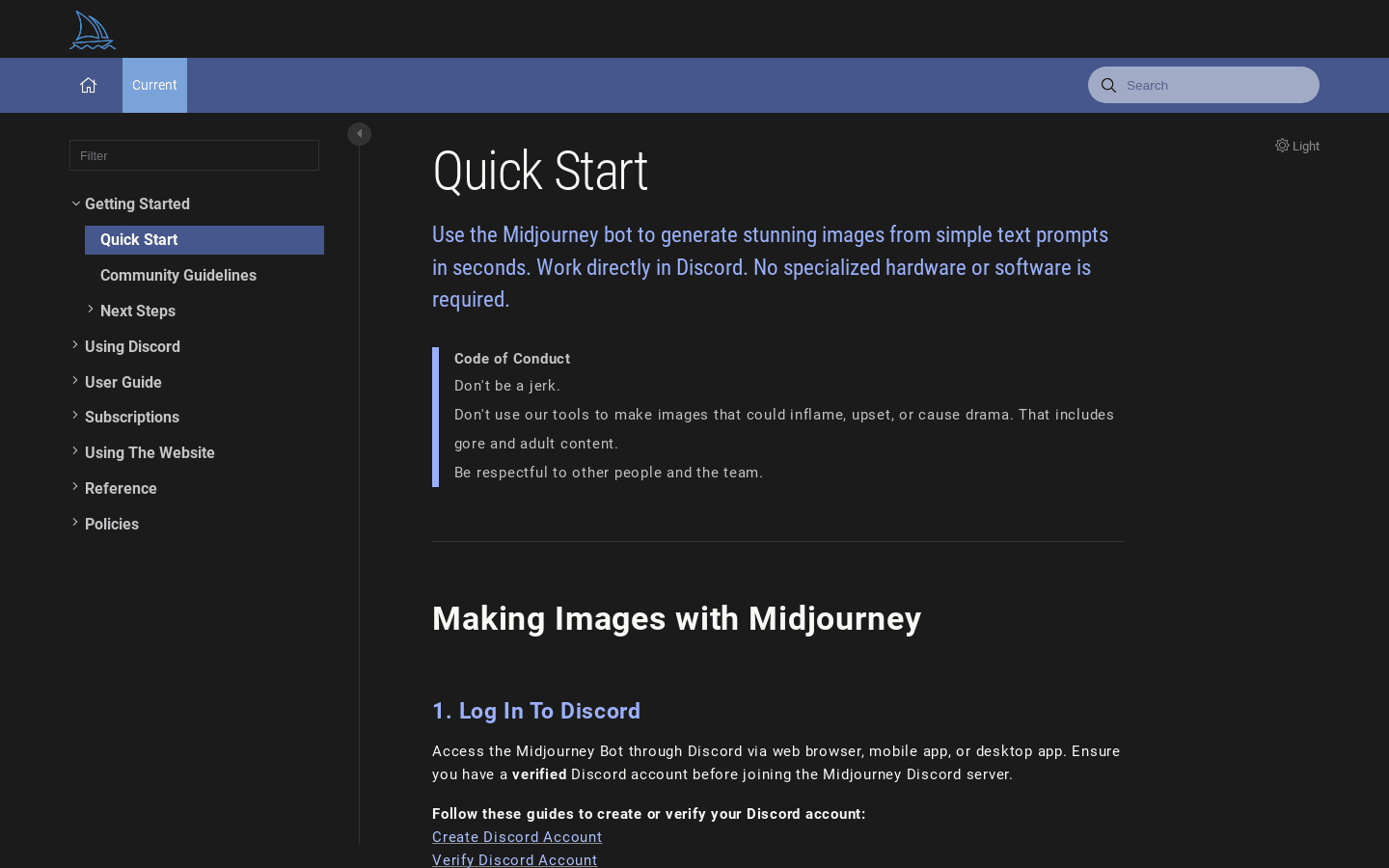Screen dimensions: 1389x868
Task: Click the magnifying glass search icon
Action: [x=1108, y=85]
